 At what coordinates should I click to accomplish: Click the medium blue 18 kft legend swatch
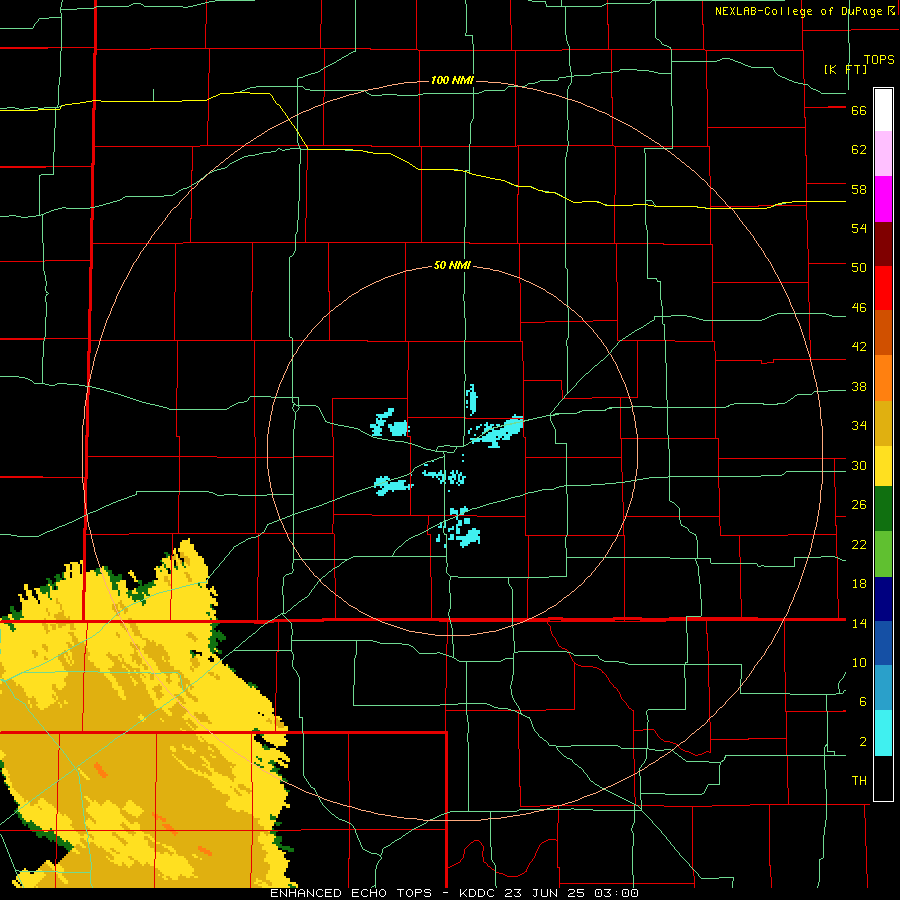click(883, 643)
